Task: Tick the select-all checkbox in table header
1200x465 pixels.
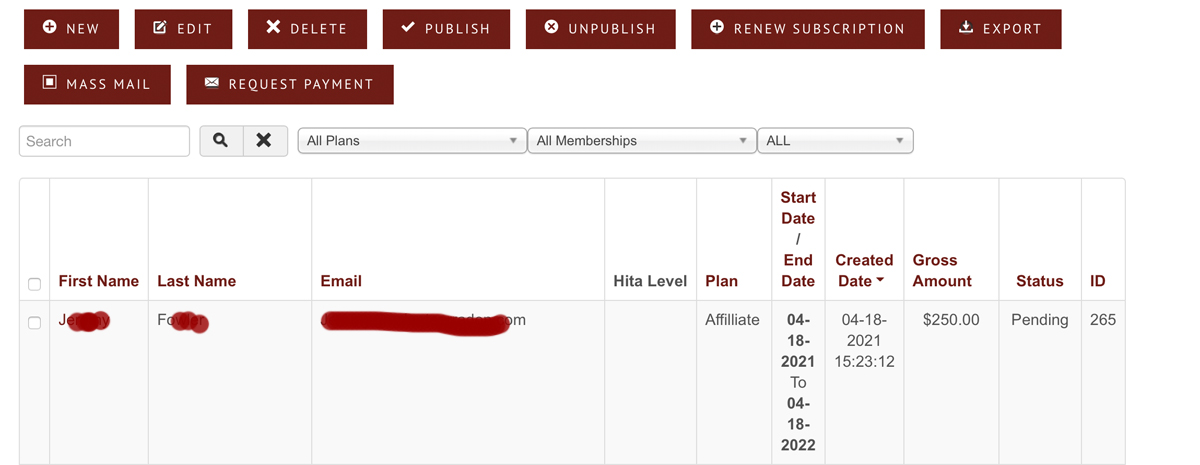Action: (x=34, y=284)
